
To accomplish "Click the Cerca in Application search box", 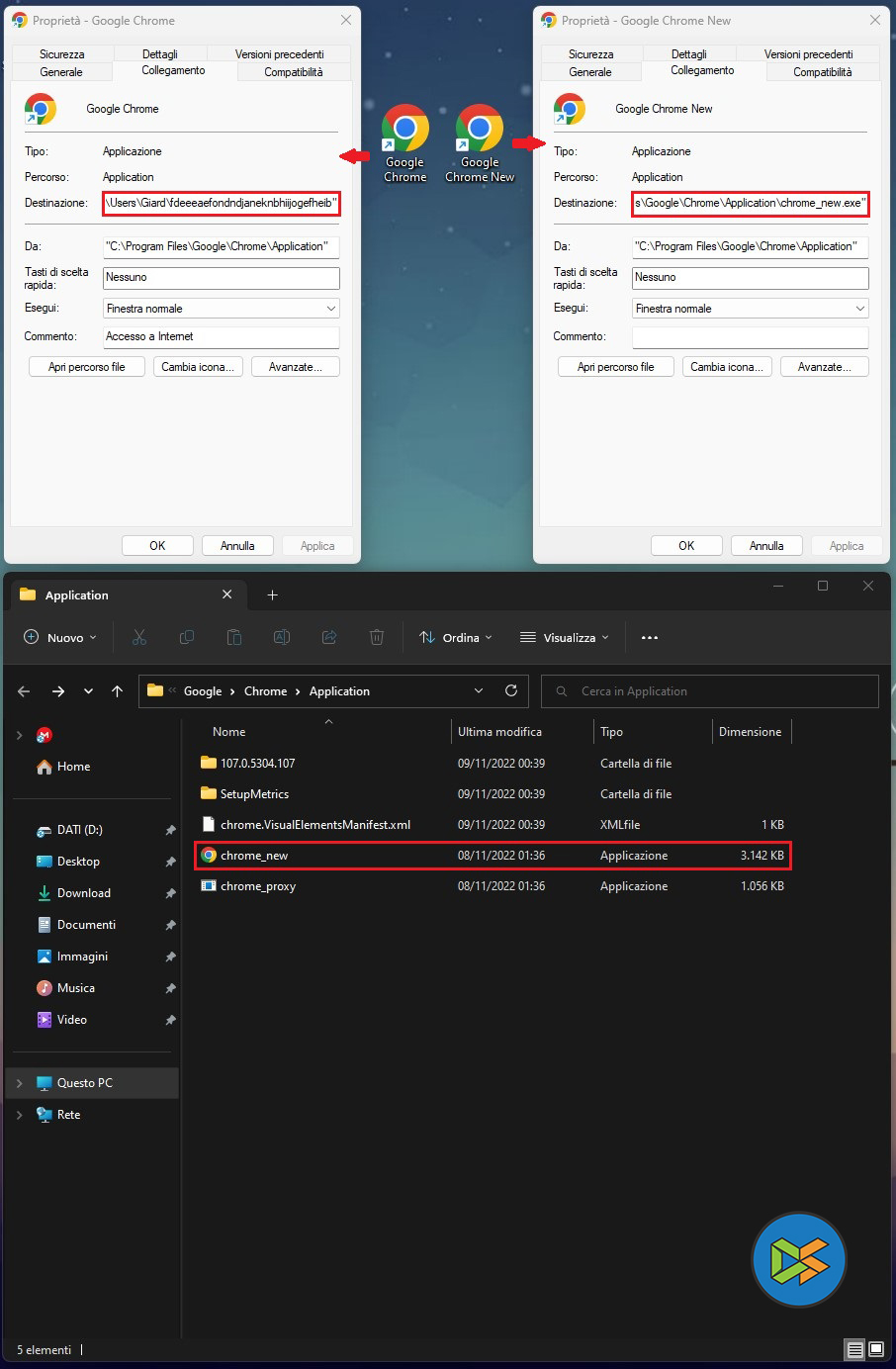I will 710,691.
